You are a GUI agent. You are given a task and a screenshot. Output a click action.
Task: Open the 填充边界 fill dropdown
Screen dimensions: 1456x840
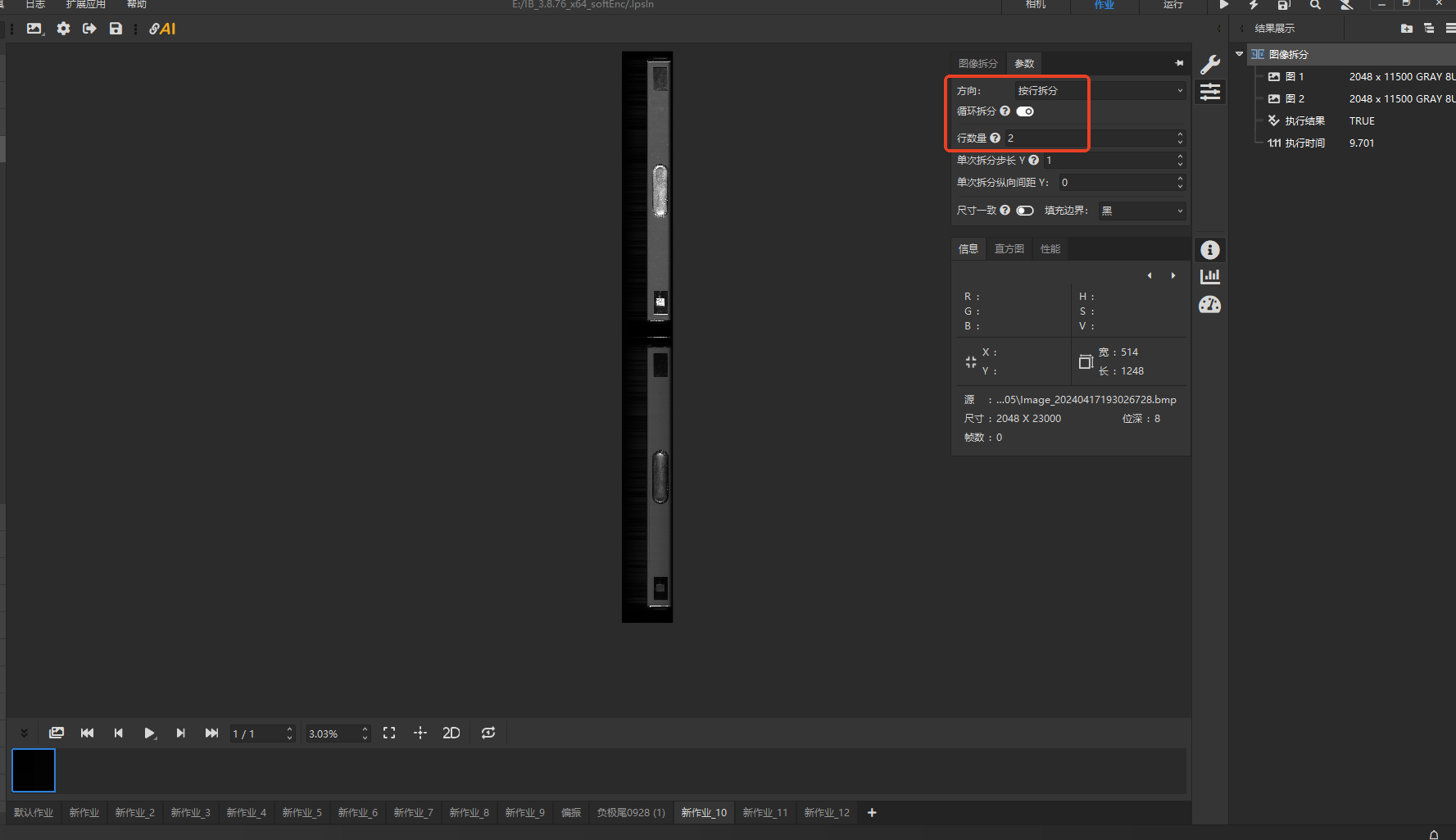click(x=1142, y=211)
